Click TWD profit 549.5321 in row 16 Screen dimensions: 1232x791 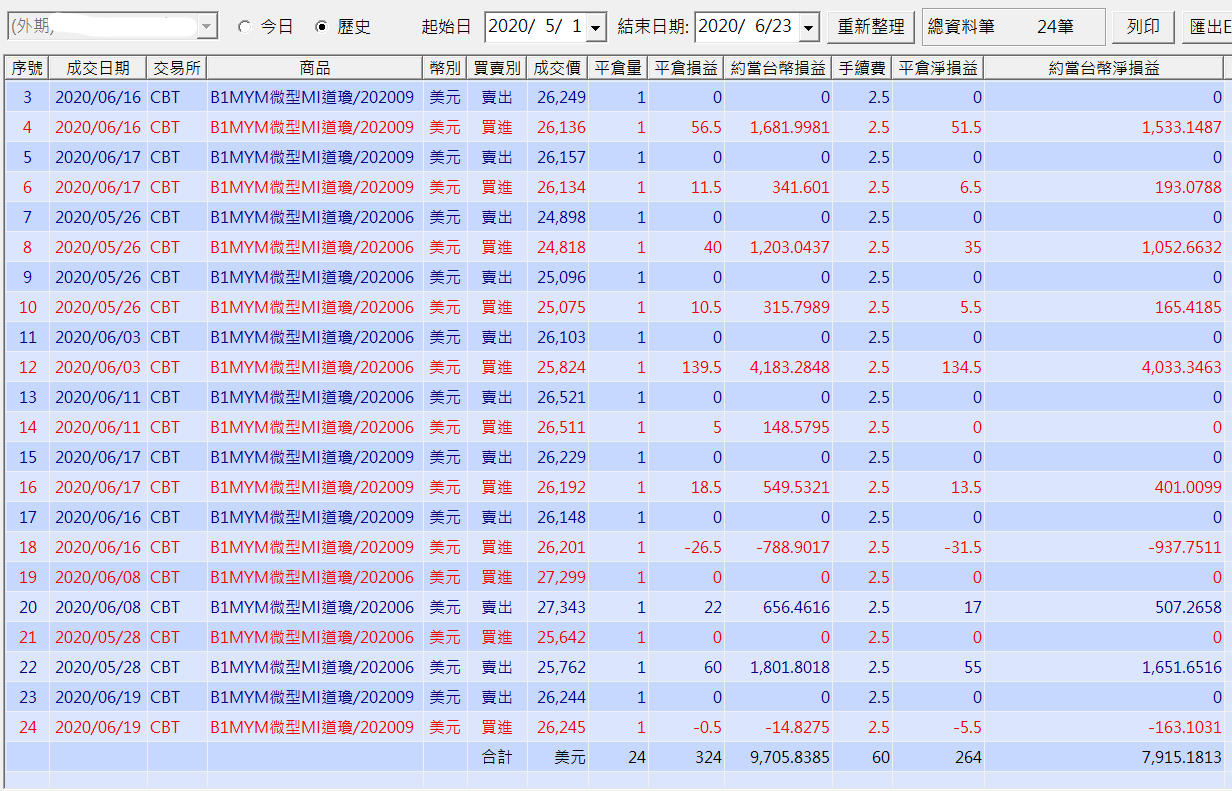795,487
